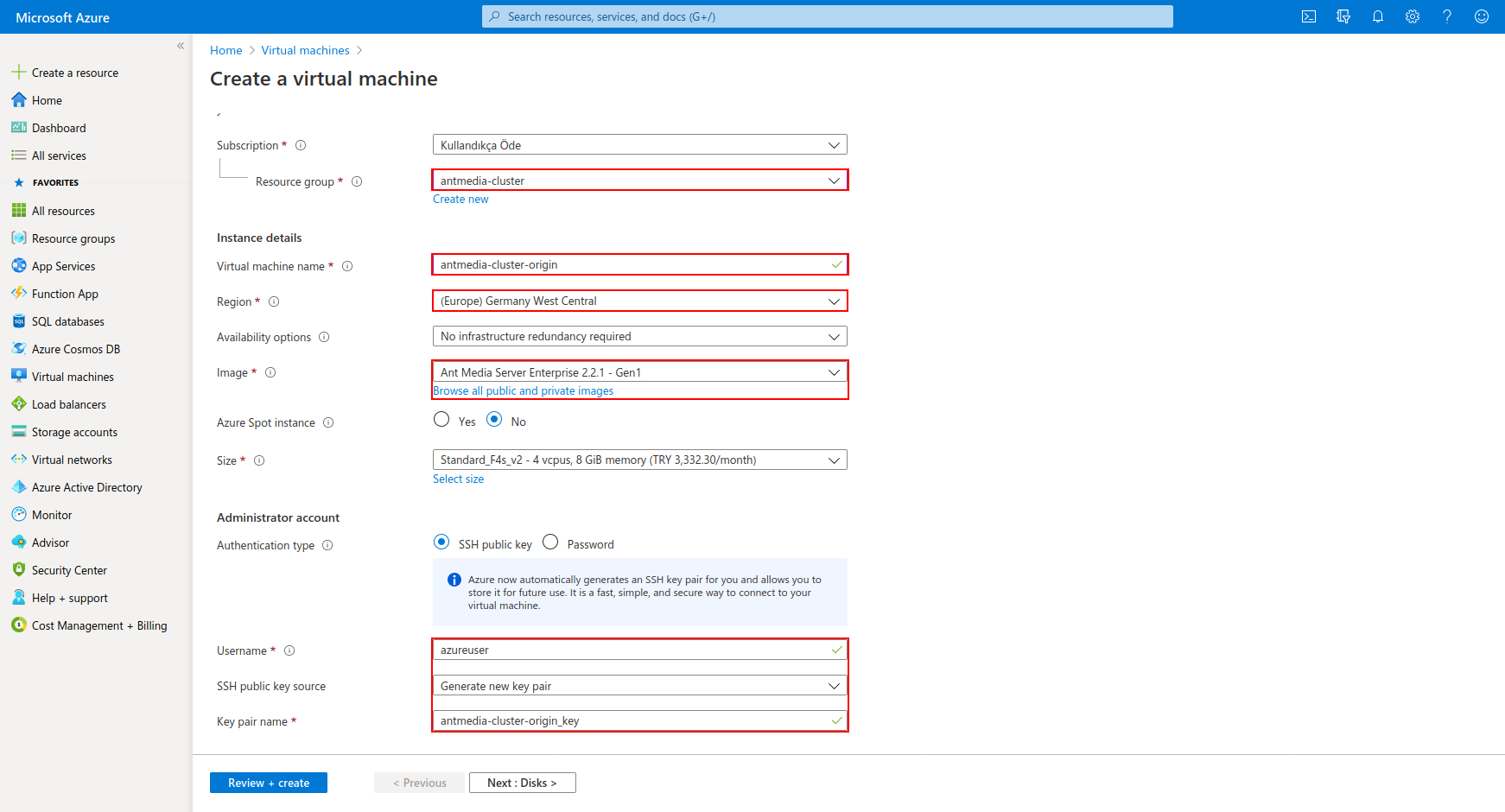Image resolution: width=1505 pixels, height=812 pixels.
Task: Focus the top search resources box
Action: pos(828,16)
